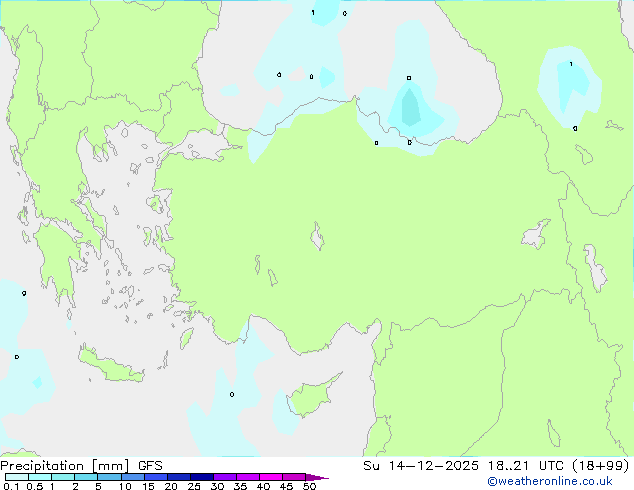Click the '45' scale label

click(286, 486)
